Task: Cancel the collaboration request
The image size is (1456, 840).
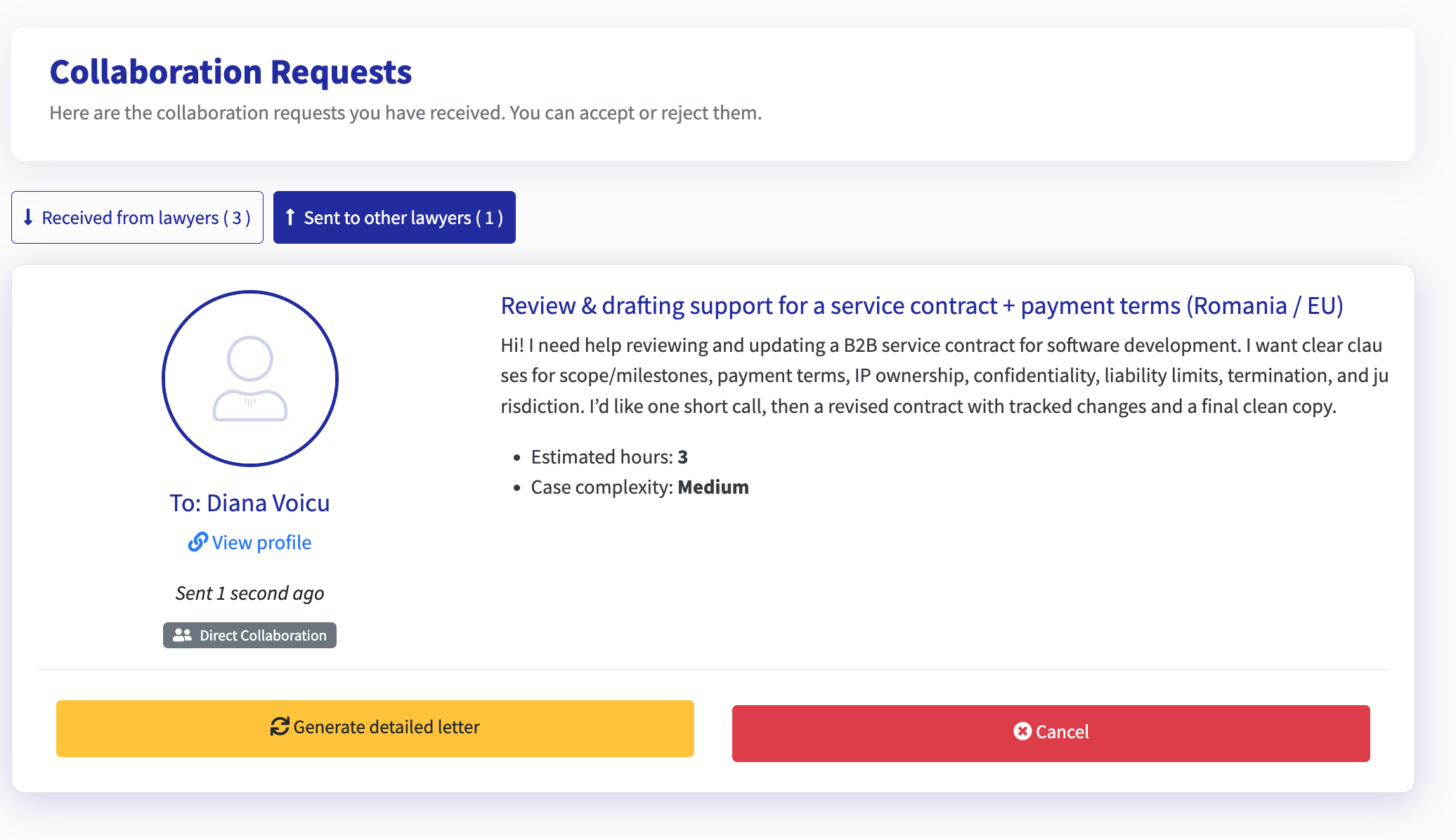Action: point(1051,732)
